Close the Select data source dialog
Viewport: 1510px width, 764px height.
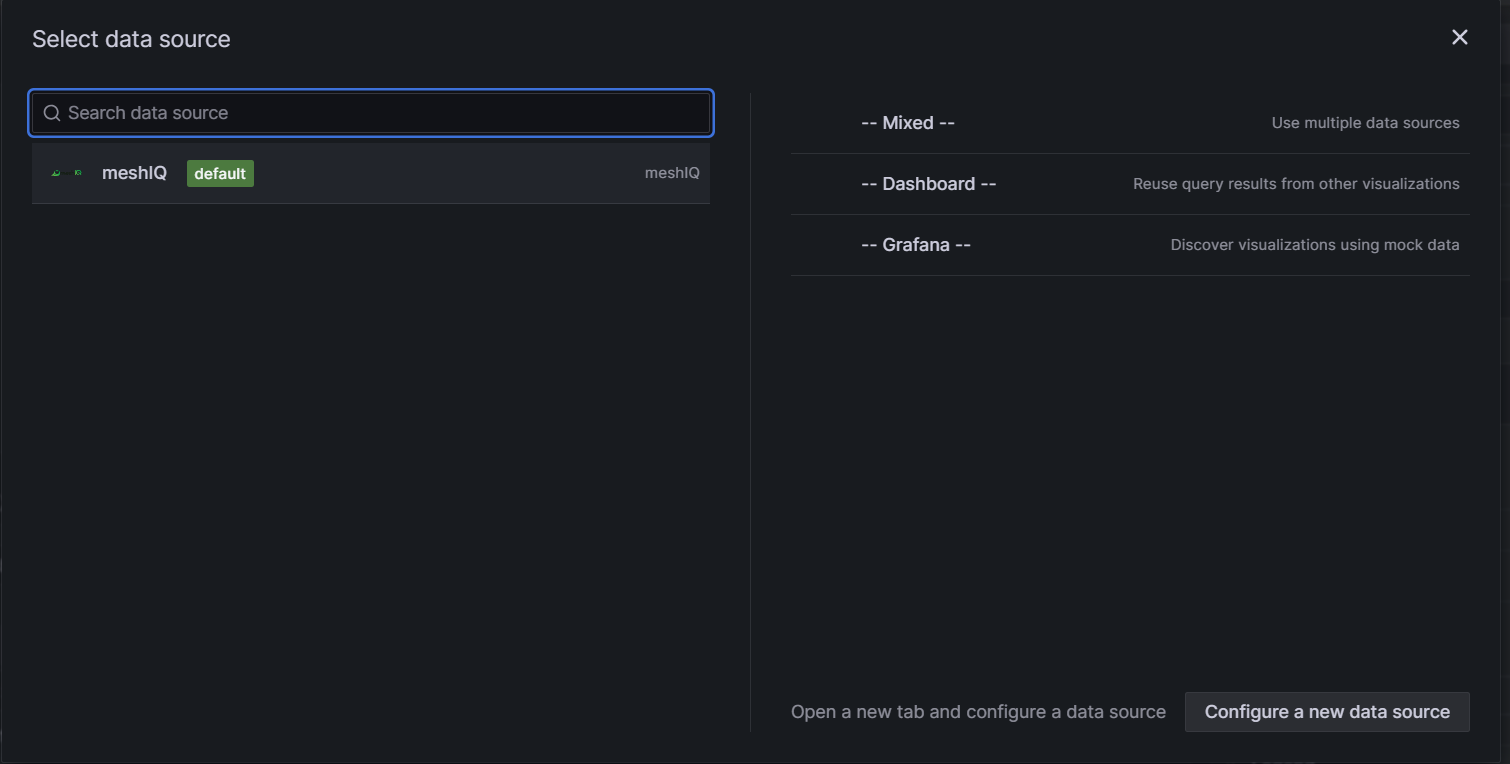[1460, 37]
